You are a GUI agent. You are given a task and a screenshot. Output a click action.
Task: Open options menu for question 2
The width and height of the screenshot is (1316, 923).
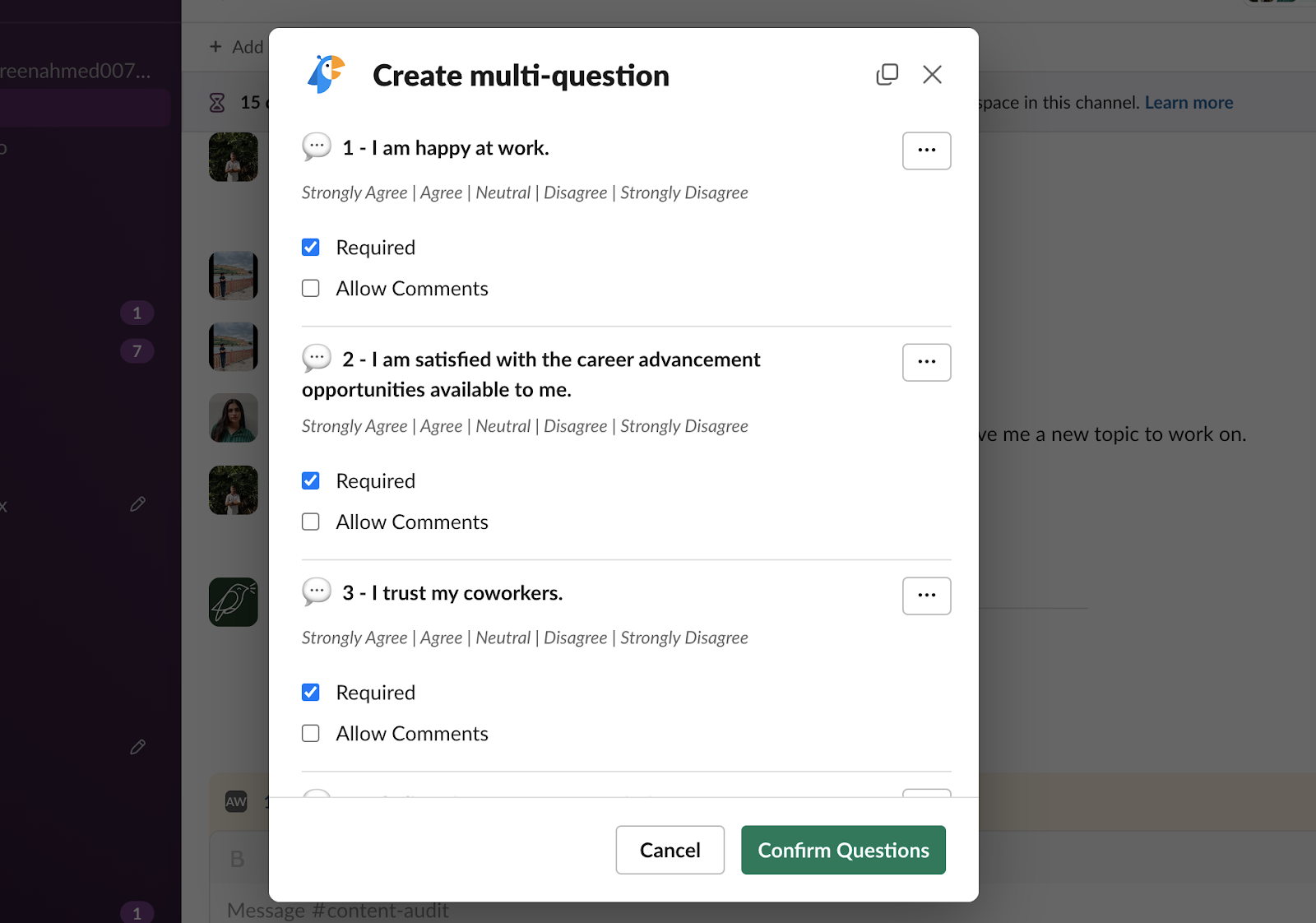[x=927, y=362]
